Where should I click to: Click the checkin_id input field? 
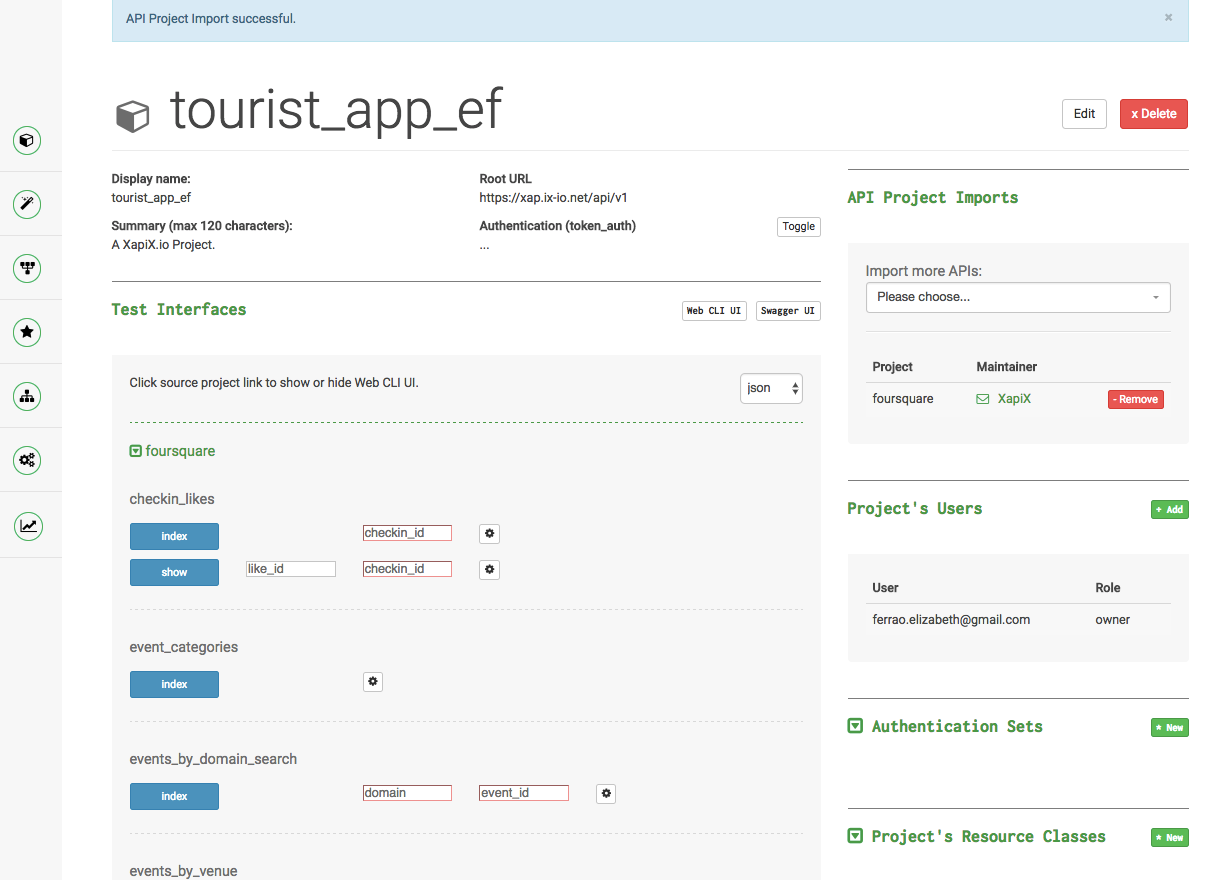tap(406, 532)
